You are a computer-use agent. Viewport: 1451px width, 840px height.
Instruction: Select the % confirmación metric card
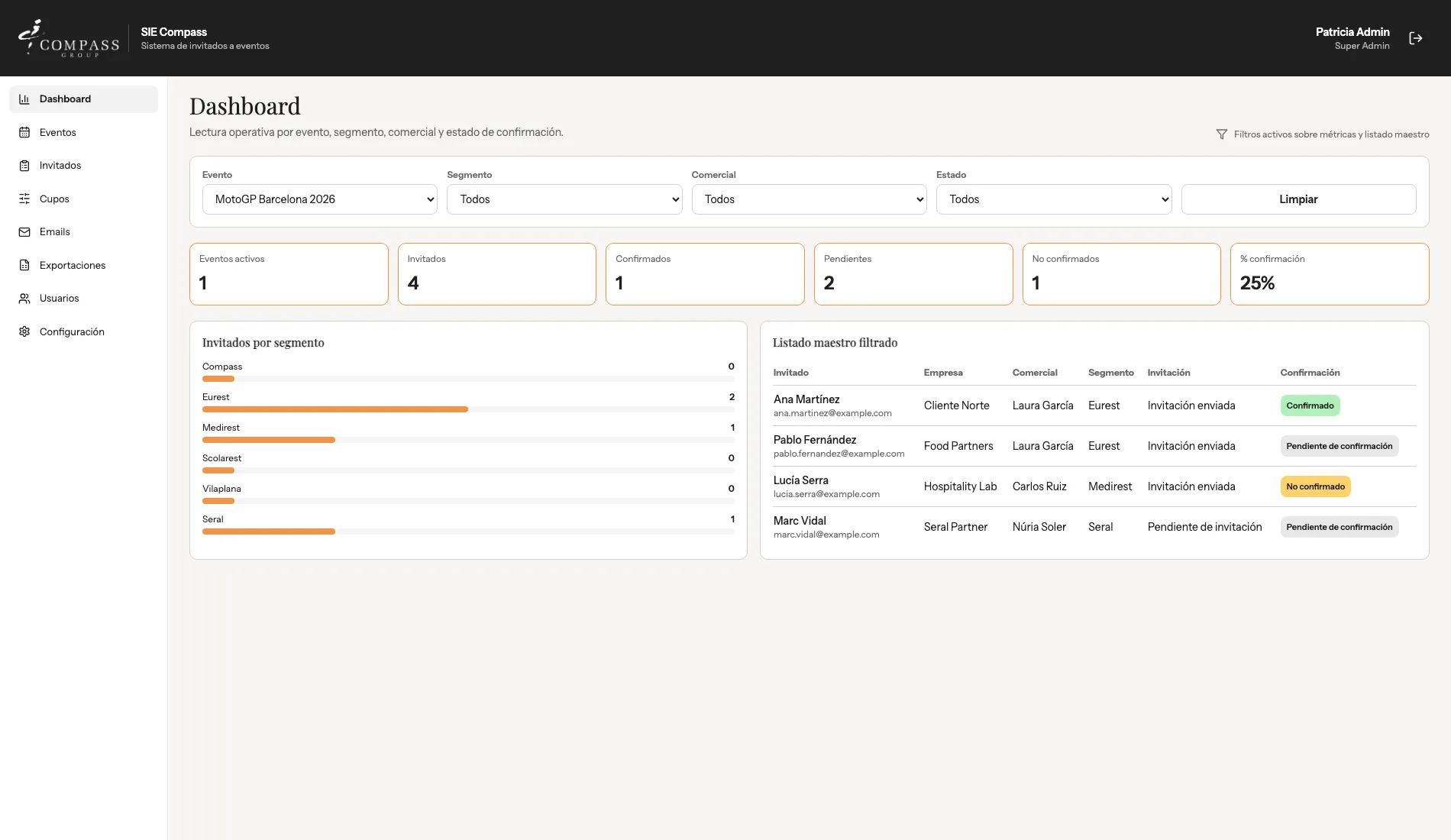[x=1330, y=274]
